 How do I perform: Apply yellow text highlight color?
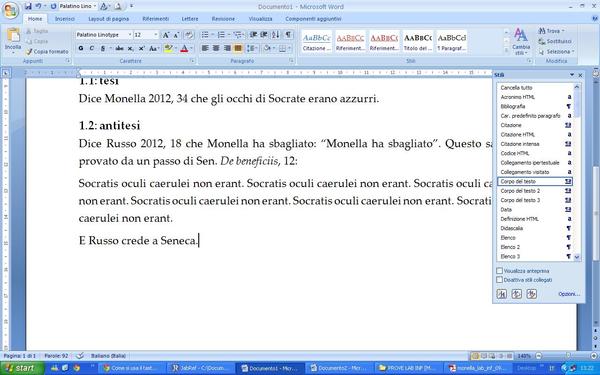click(x=168, y=48)
